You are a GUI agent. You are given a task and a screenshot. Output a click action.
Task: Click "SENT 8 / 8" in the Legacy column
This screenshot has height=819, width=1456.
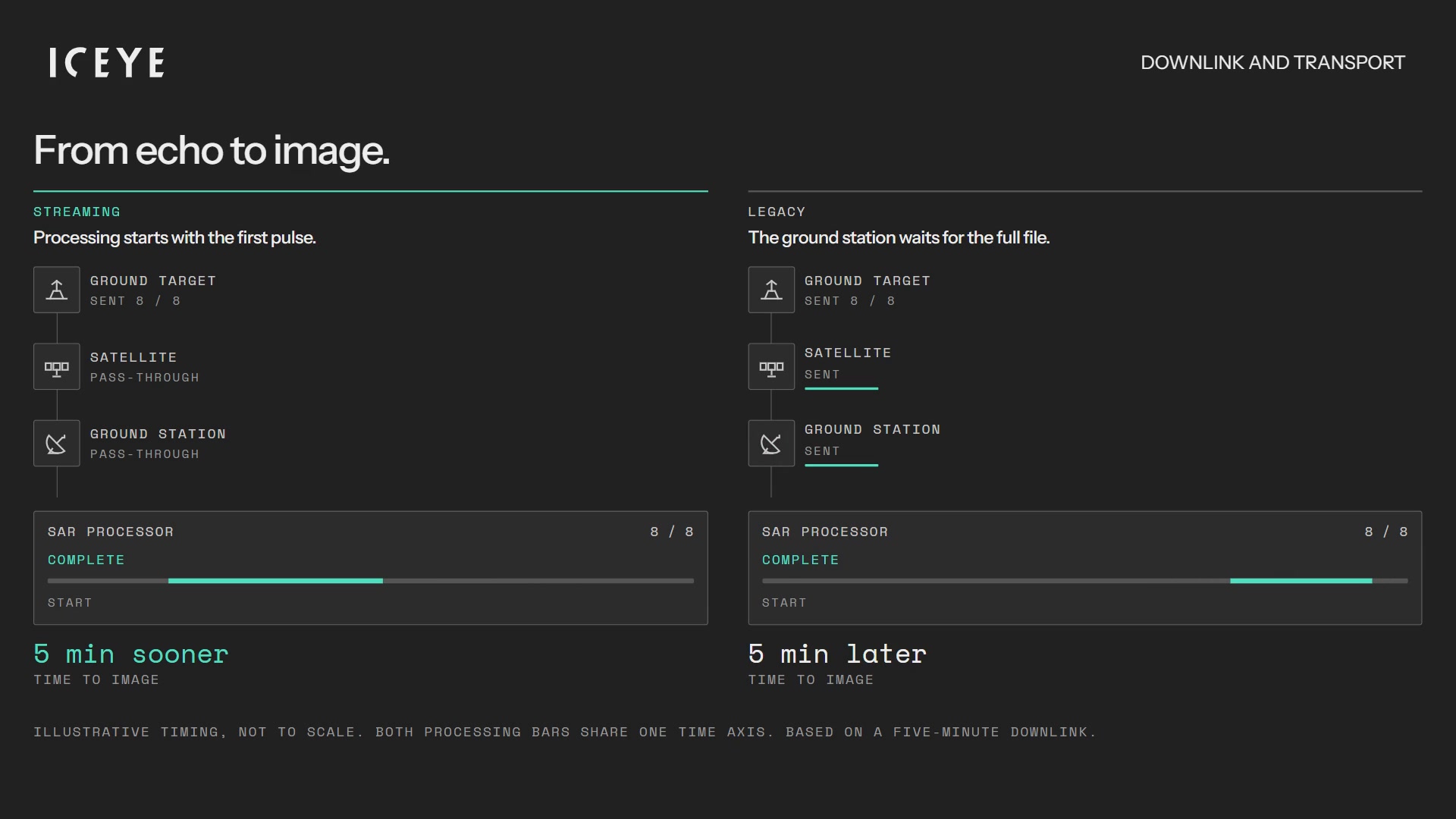point(849,301)
